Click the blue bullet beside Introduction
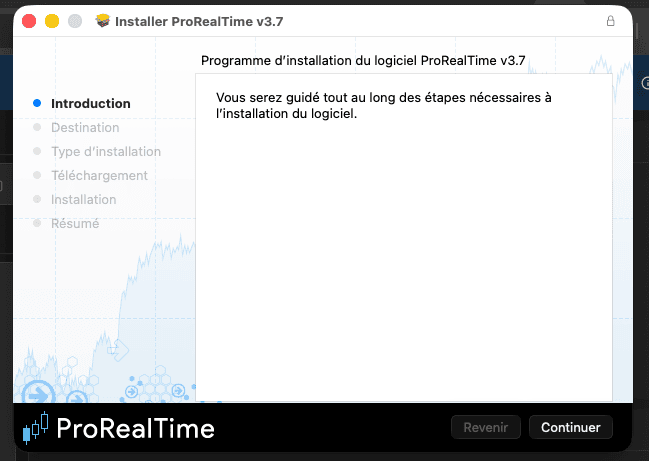The height and width of the screenshot is (461, 649). pyautogui.click(x=37, y=103)
